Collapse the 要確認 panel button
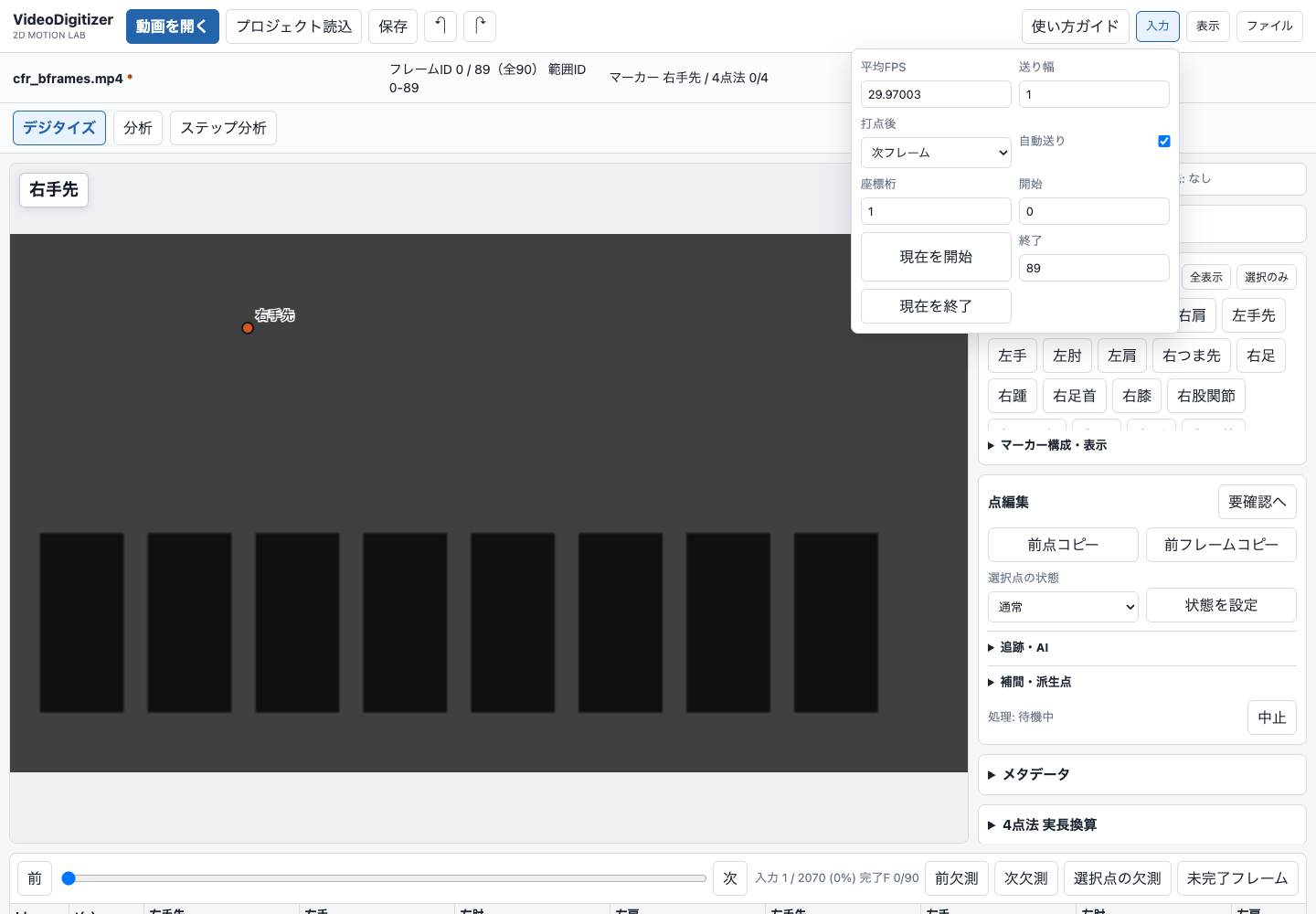This screenshot has height=914, width=1316. click(x=1257, y=502)
